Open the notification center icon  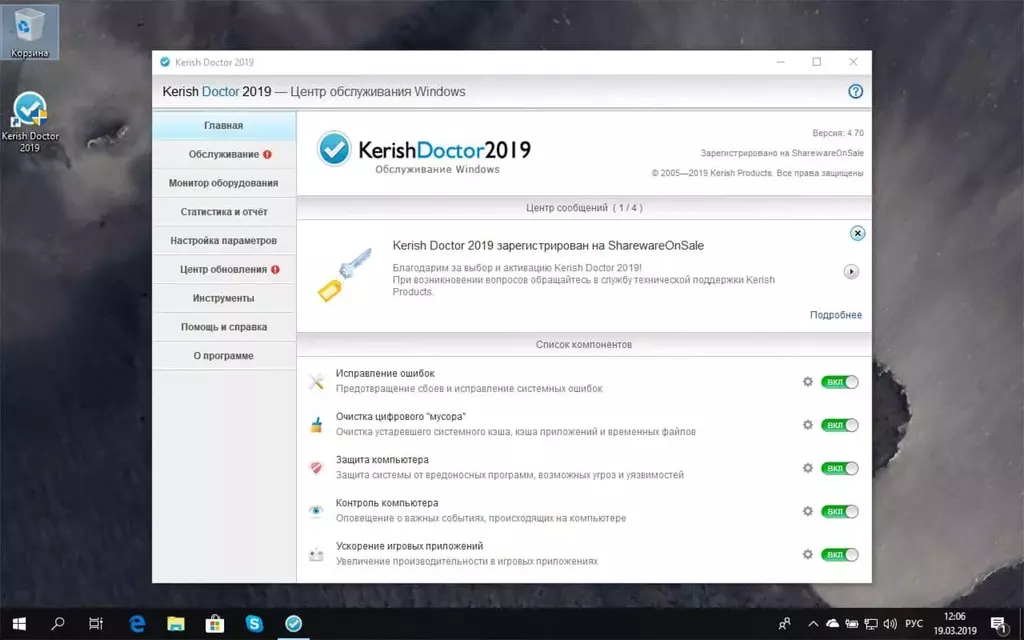998,624
